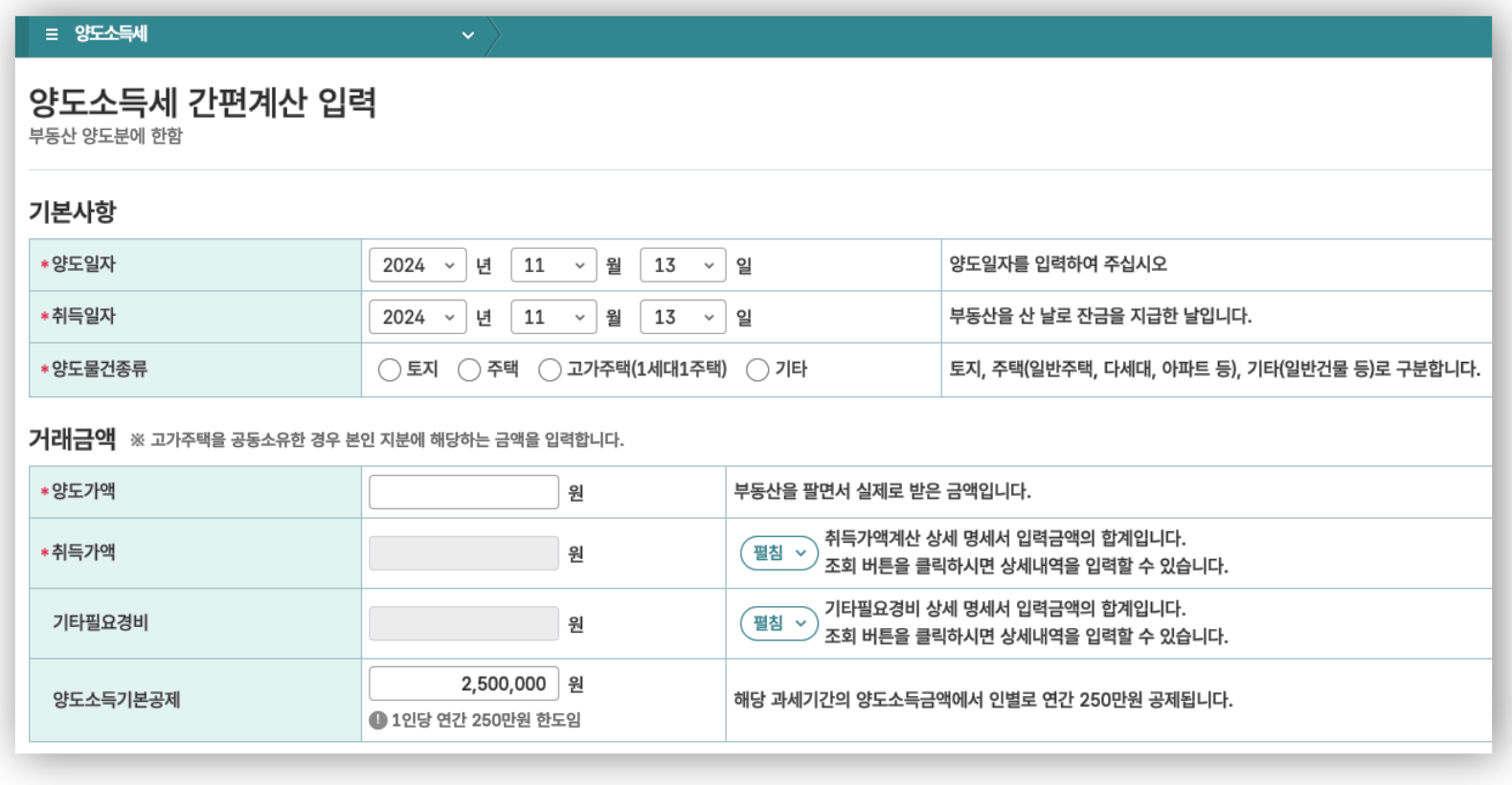This screenshot has width=1512, height=785.
Task: Click the 토지, 주택(일반주택...) classification description
Action: click(1215, 369)
